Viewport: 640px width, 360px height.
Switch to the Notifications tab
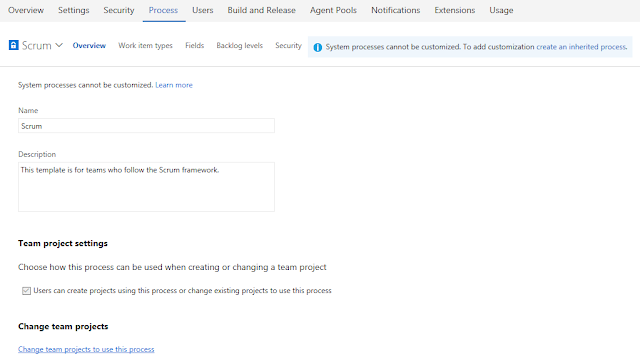pos(396,10)
